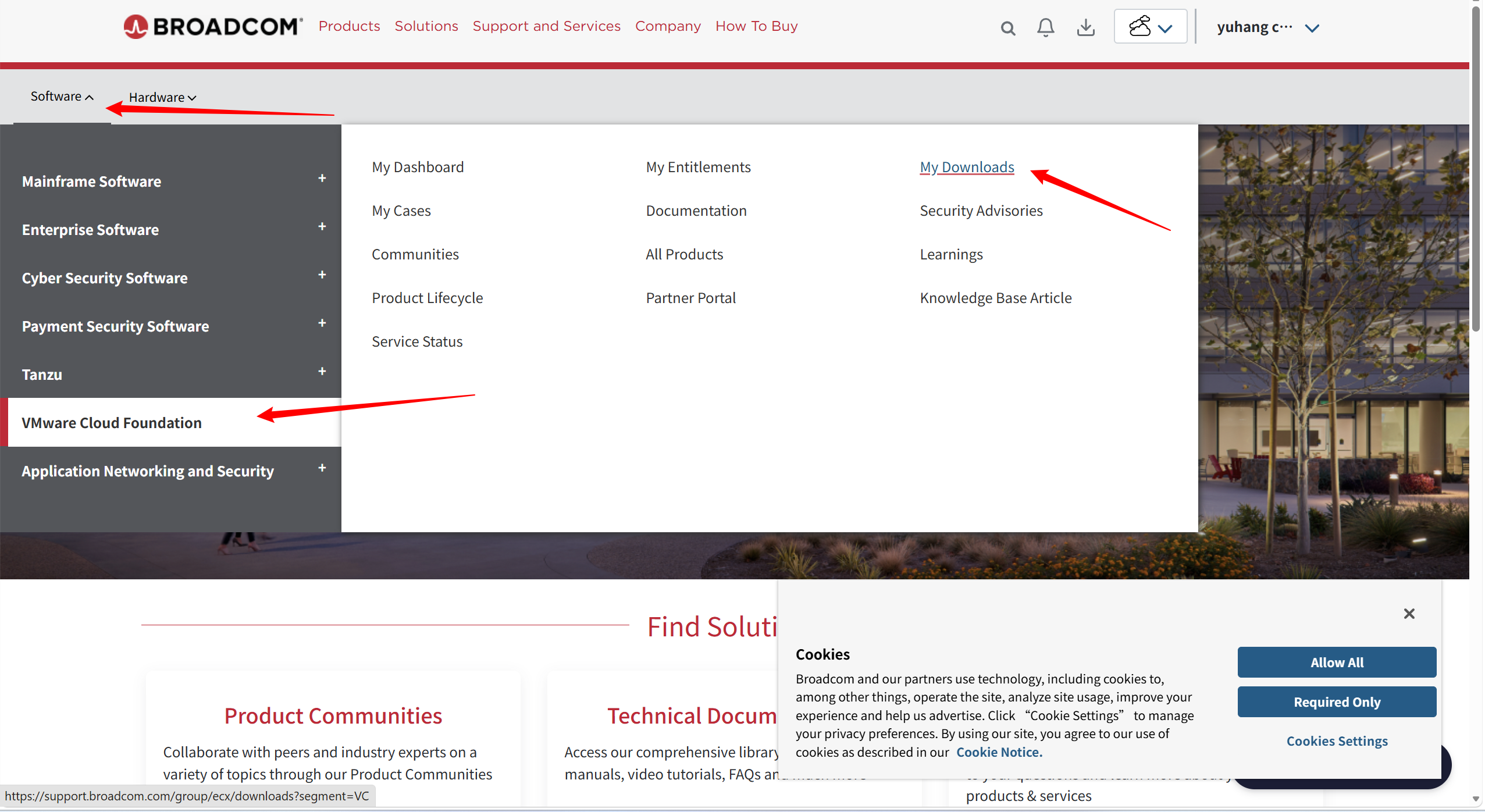Expand Tanzu category plus icon
The width and height of the screenshot is (1485, 812).
[x=322, y=372]
